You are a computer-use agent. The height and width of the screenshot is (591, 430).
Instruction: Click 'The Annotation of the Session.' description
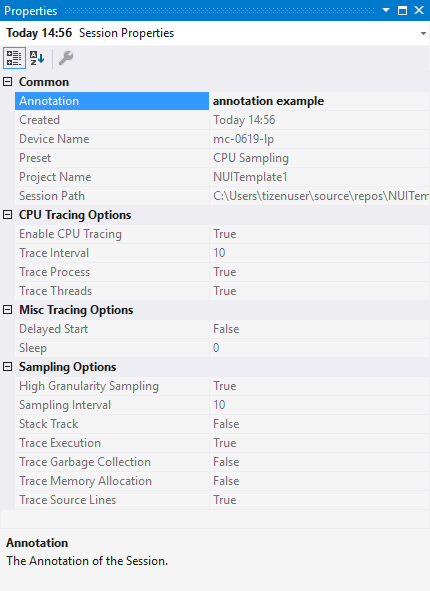[x=87, y=561]
